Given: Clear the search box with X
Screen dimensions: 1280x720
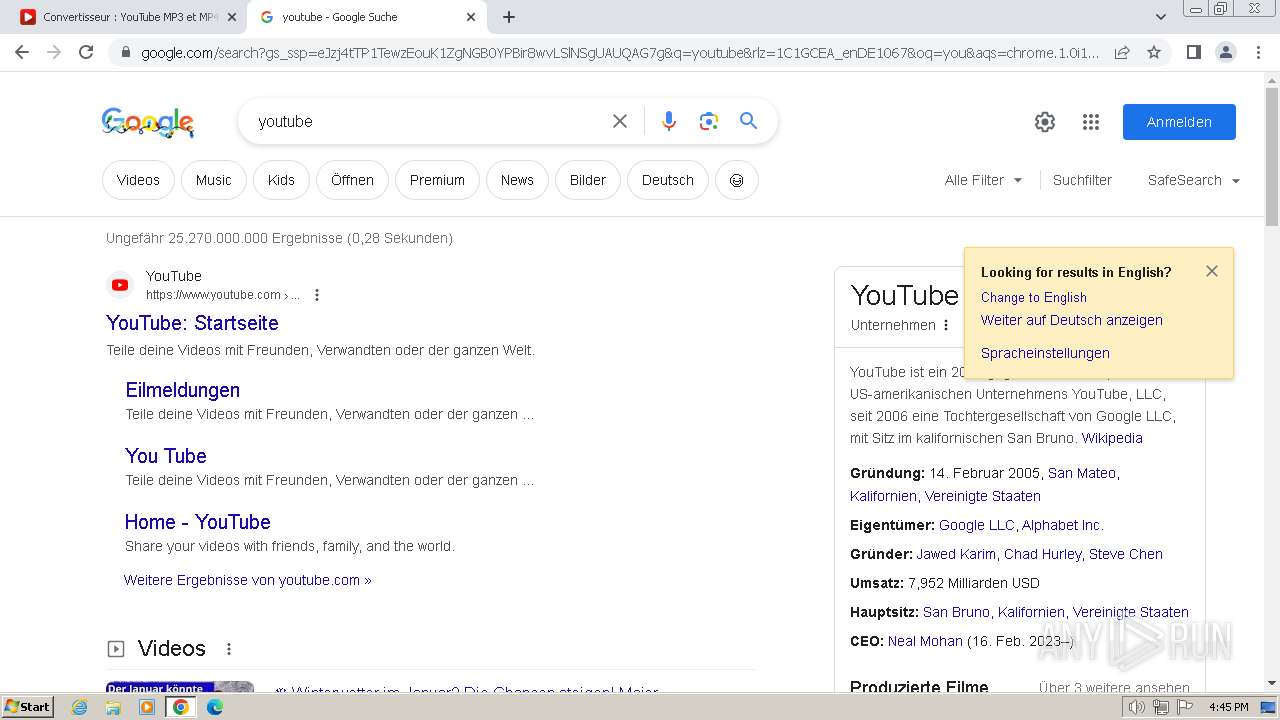Looking at the screenshot, I should (620, 121).
